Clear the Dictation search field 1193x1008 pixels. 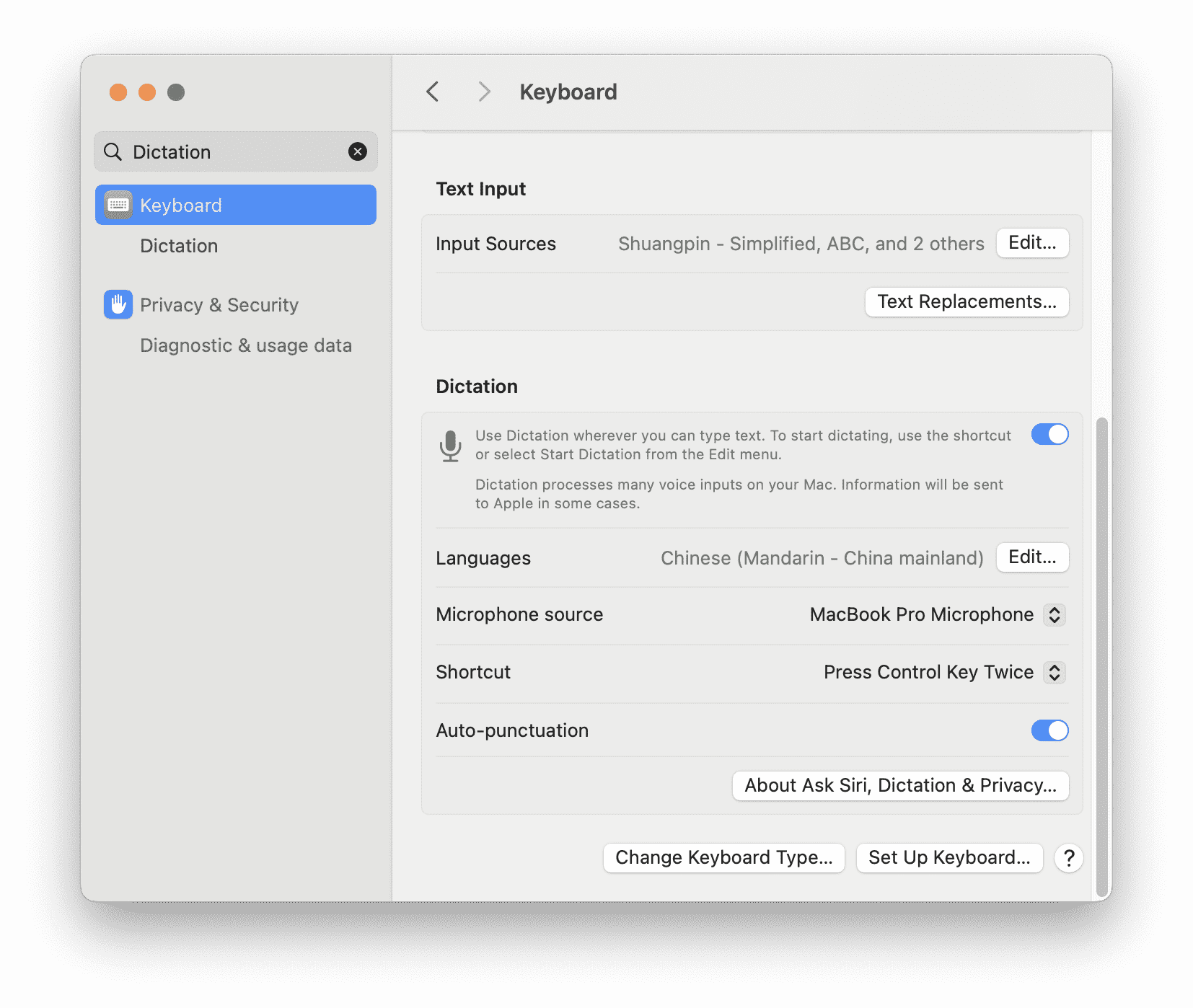pos(358,151)
